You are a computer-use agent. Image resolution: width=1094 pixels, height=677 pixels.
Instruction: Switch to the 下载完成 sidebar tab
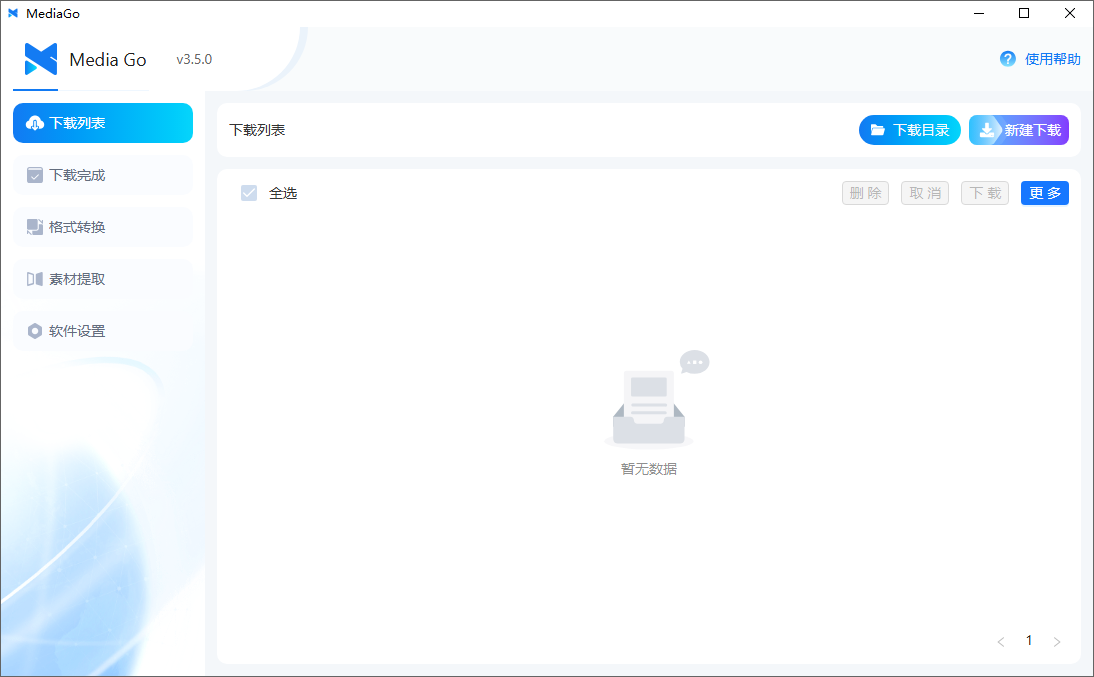point(103,175)
